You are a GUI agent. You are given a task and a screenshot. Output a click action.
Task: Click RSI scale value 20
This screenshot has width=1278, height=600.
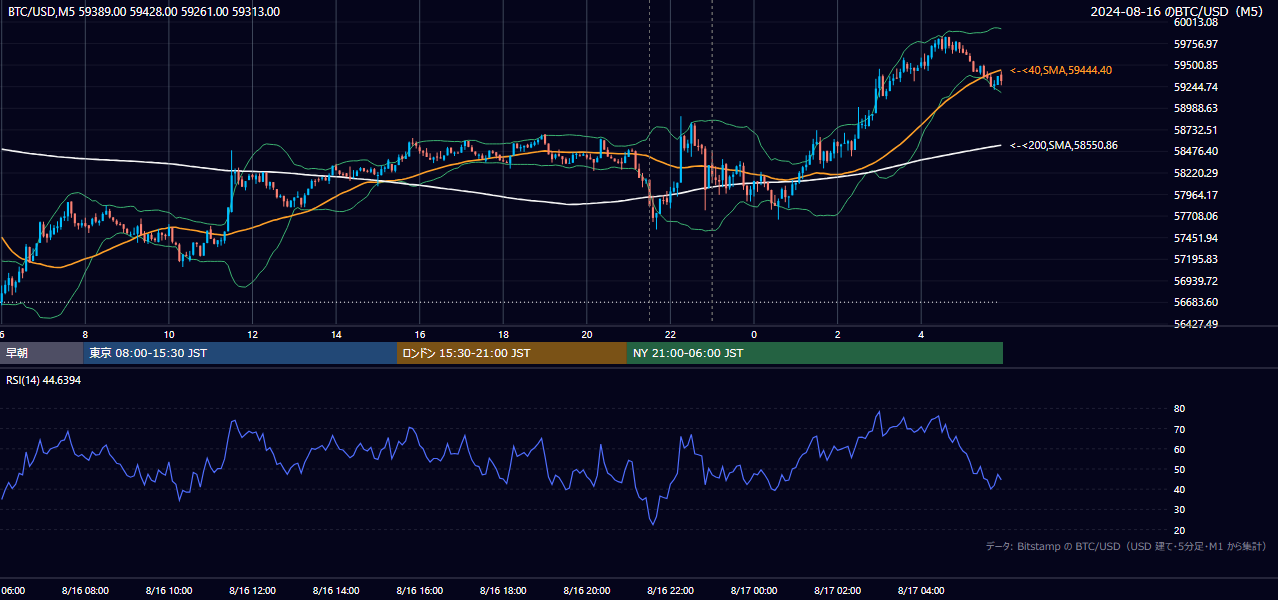1179,530
